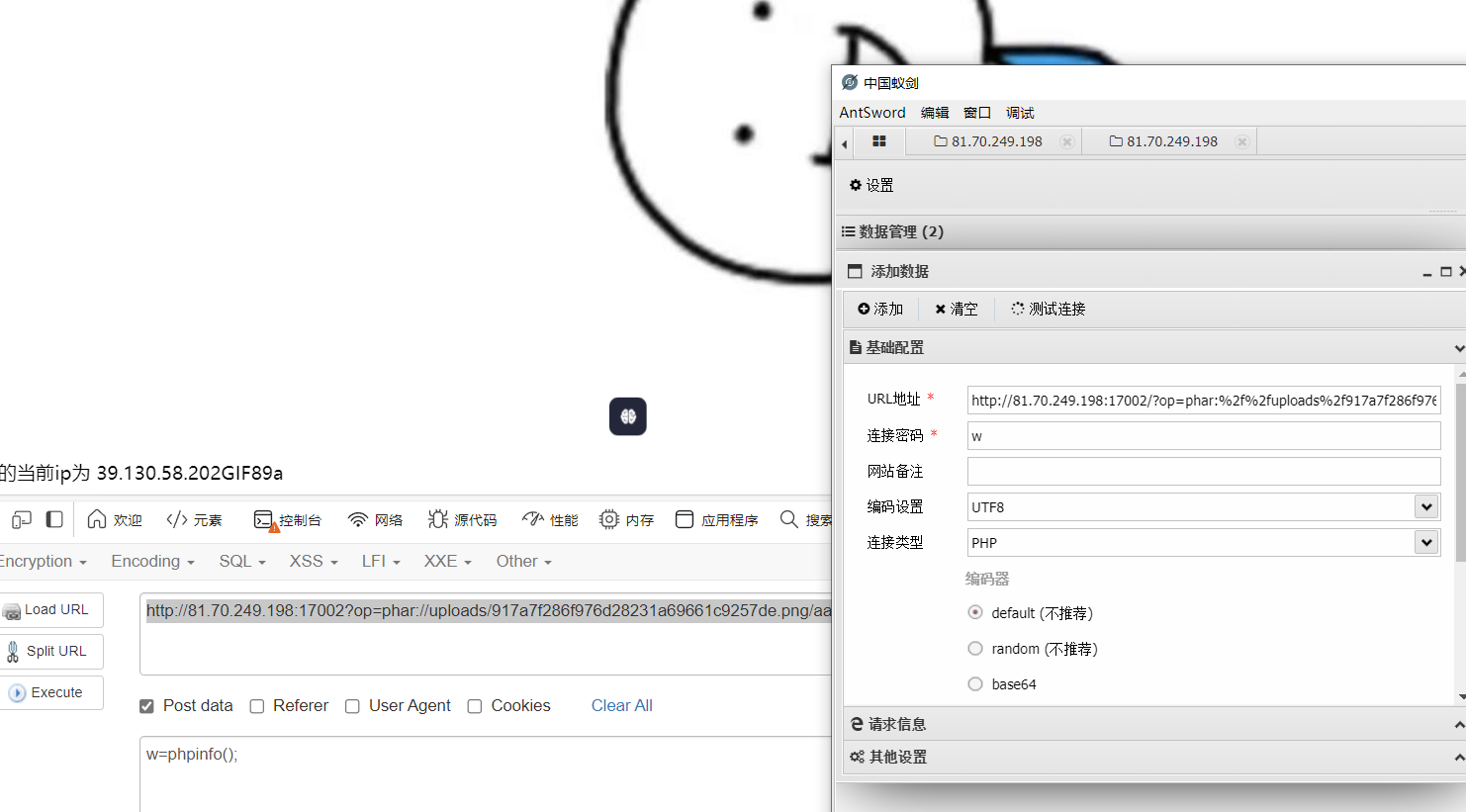Click the Clear All link
Viewport: 1466px width, 812px height.
coord(621,705)
